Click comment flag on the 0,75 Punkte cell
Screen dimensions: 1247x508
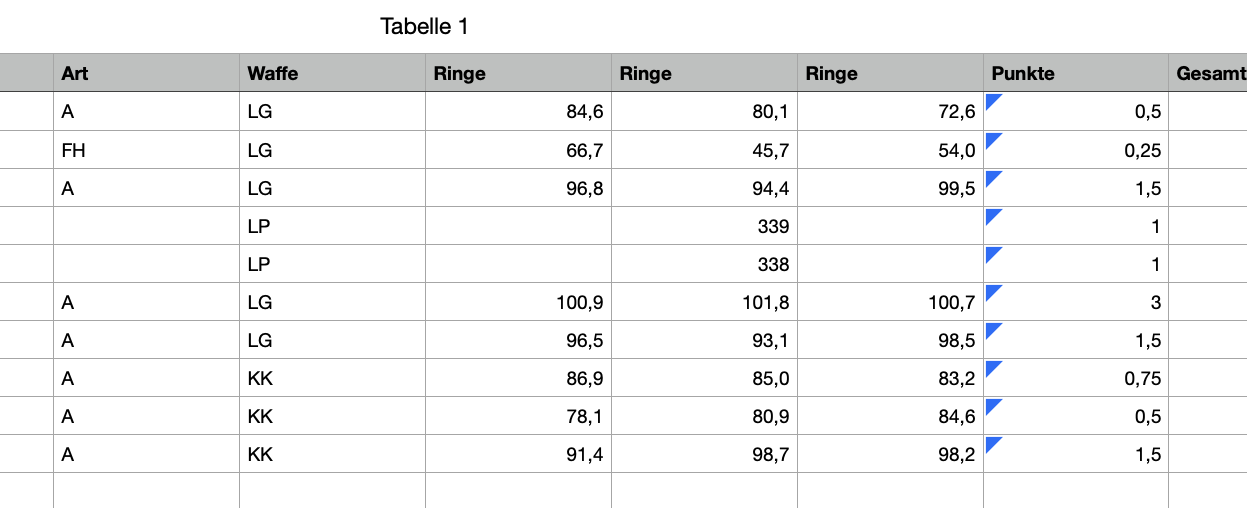tap(992, 367)
